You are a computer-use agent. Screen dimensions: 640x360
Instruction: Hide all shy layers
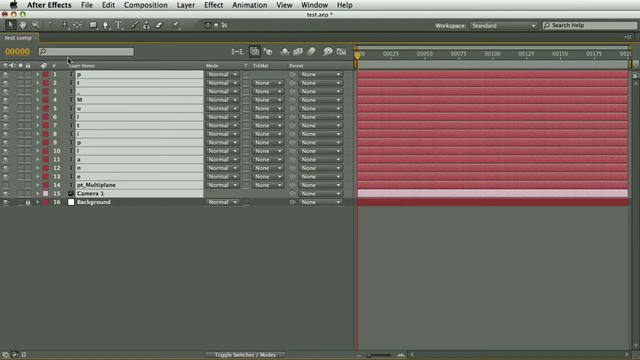285,51
